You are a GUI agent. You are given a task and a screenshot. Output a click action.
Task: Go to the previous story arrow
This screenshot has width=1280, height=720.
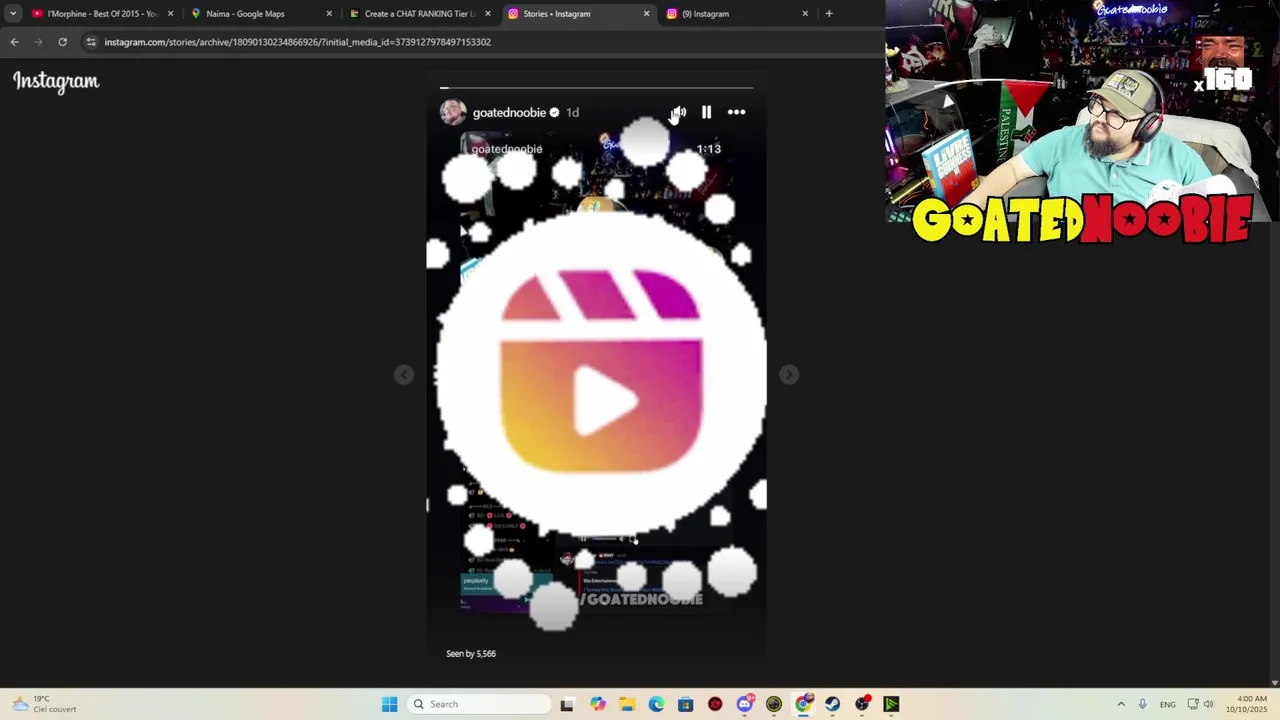click(x=404, y=374)
